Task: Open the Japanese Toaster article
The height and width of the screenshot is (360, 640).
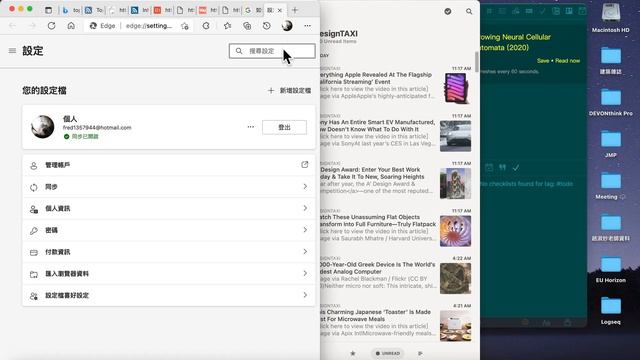Action: click(x=396, y=323)
